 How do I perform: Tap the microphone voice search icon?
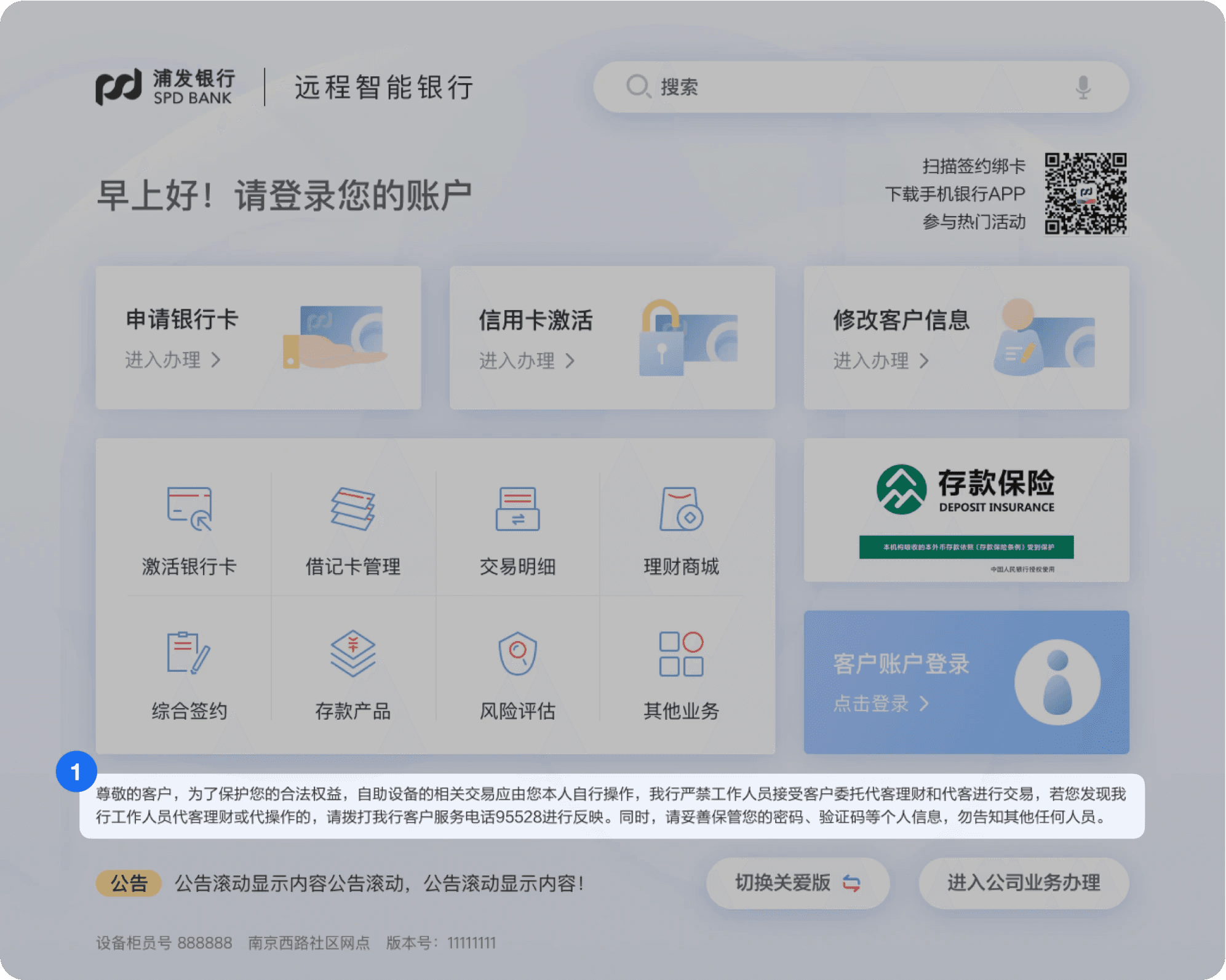click(1083, 87)
